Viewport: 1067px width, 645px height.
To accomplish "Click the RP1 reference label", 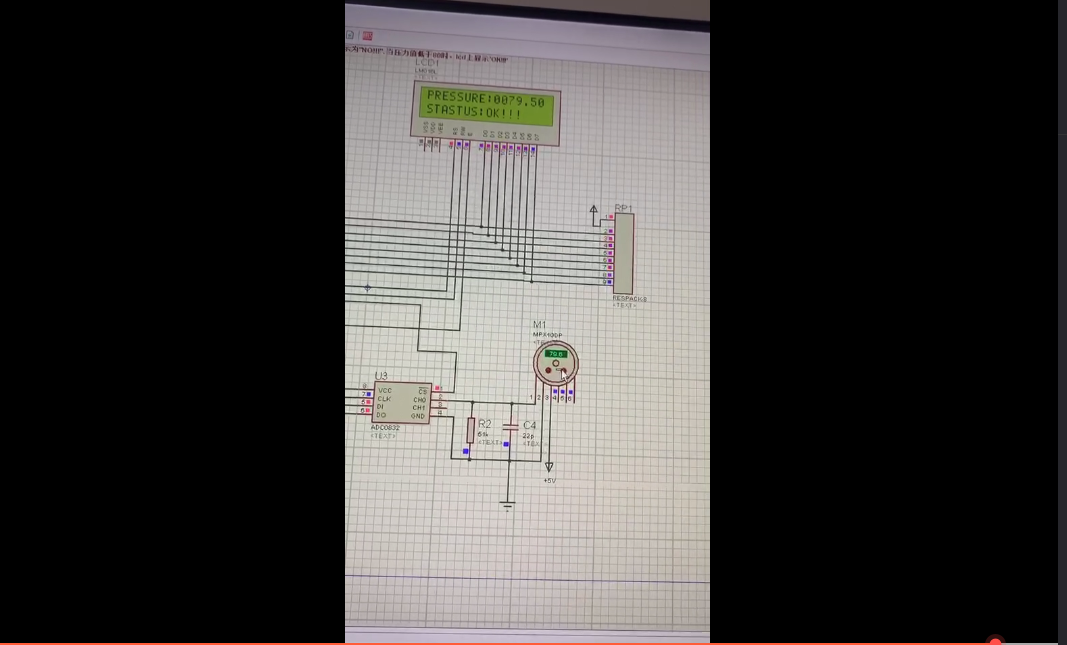I will pyautogui.click(x=623, y=208).
